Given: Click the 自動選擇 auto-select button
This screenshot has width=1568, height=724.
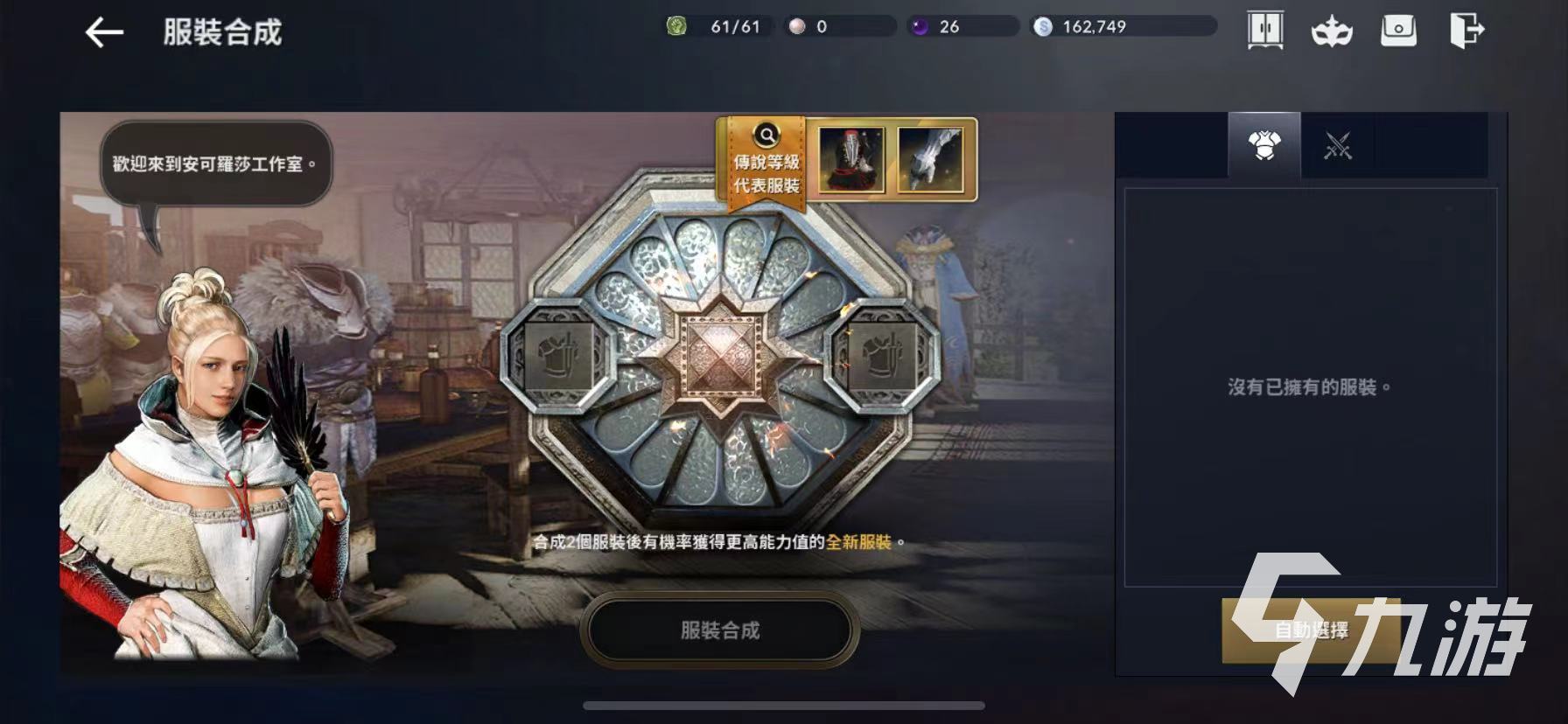Looking at the screenshot, I should click(1311, 630).
